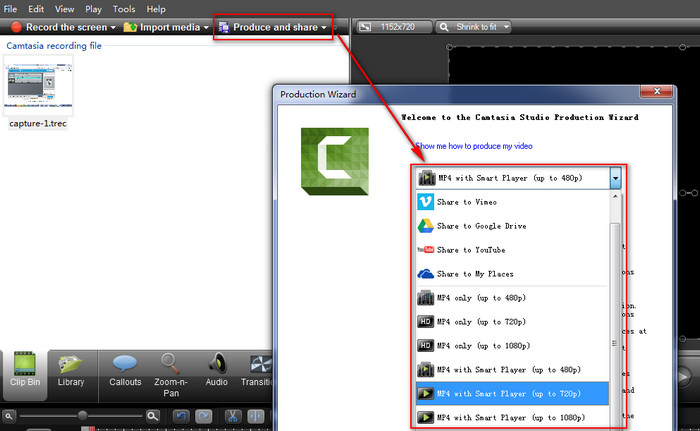700x431 pixels.
Task: Click the magnifier icon beside Shrink to fit
Action: point(444,27)
